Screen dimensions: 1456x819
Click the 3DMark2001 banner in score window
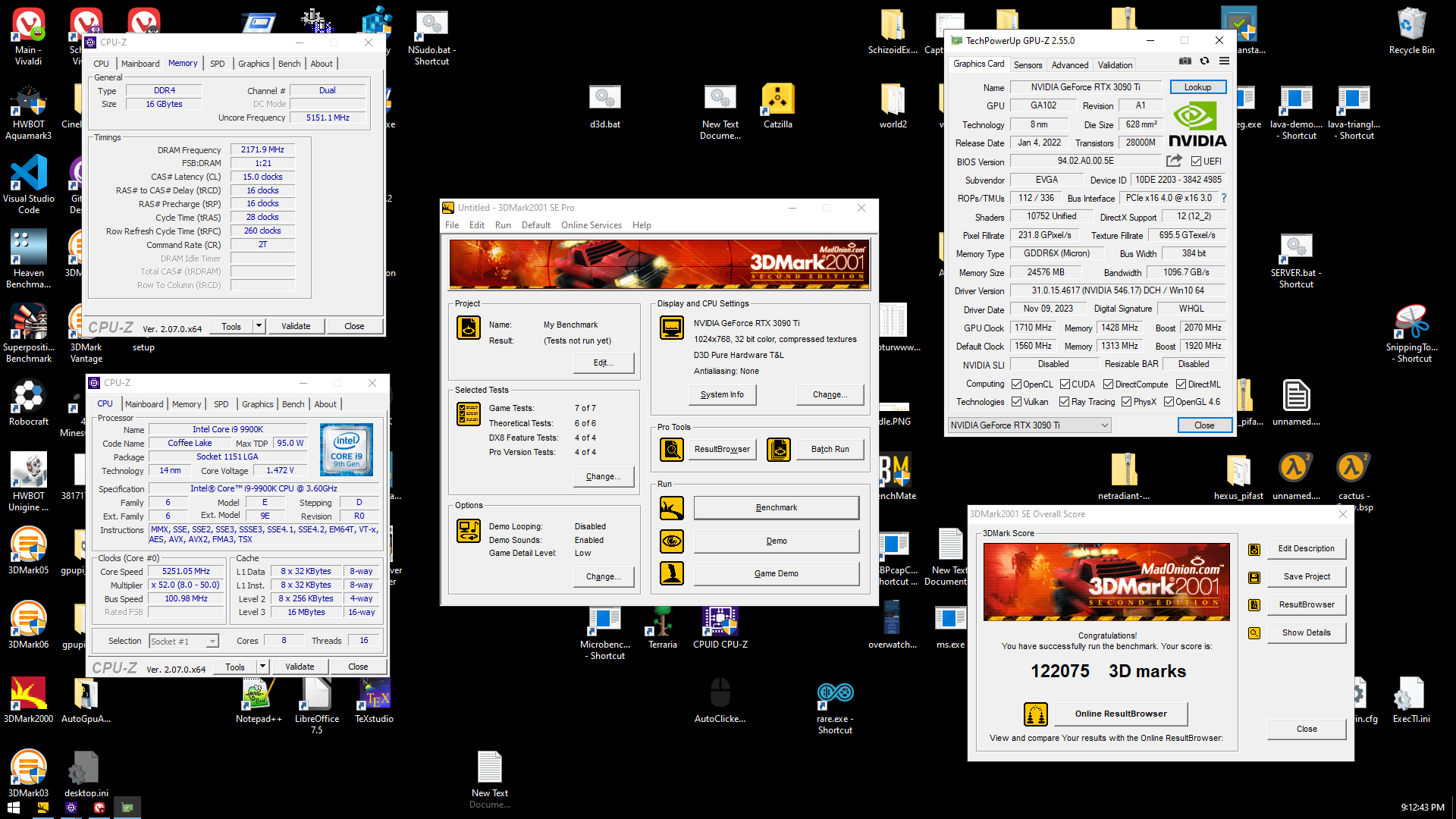click(1106, 581)
